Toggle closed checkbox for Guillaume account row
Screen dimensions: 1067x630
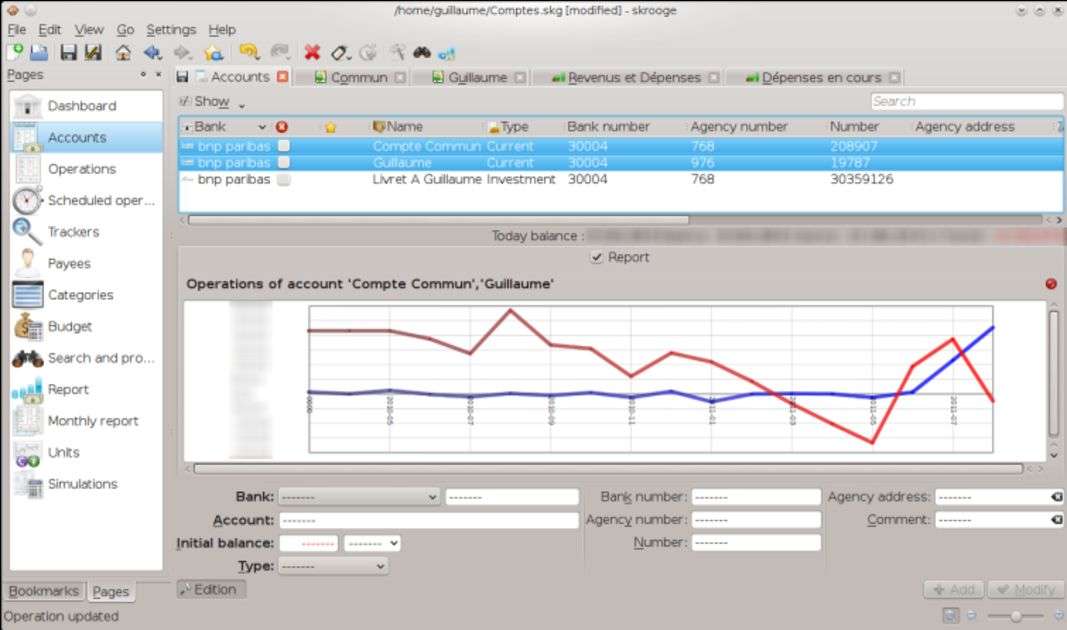coord(284,163)
